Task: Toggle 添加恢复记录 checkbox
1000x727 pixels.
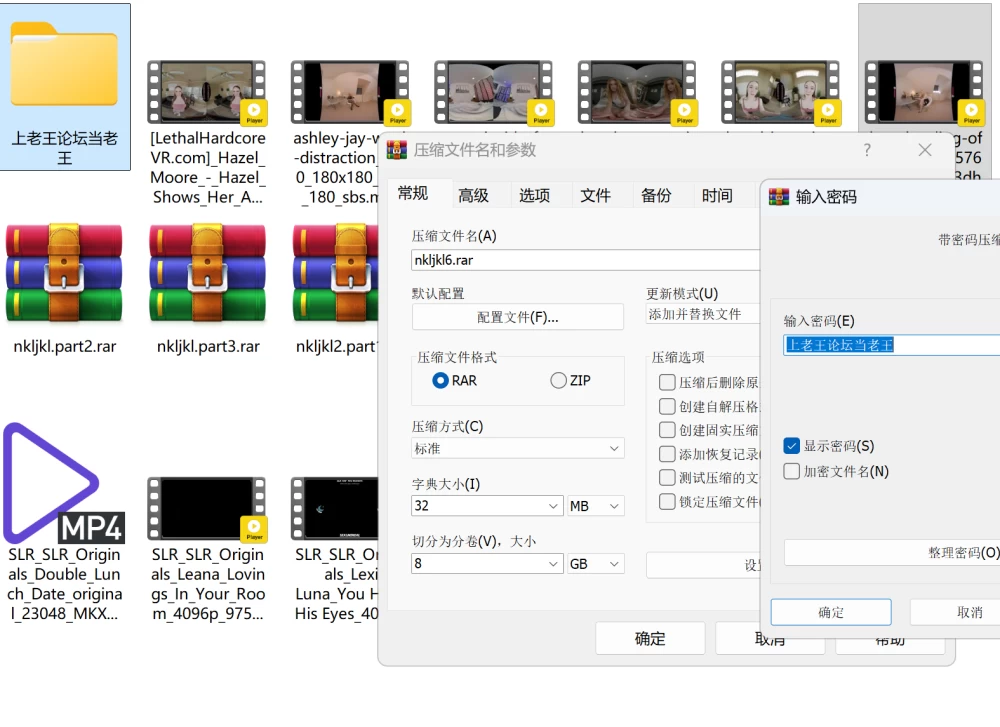Action: (667, 453)
